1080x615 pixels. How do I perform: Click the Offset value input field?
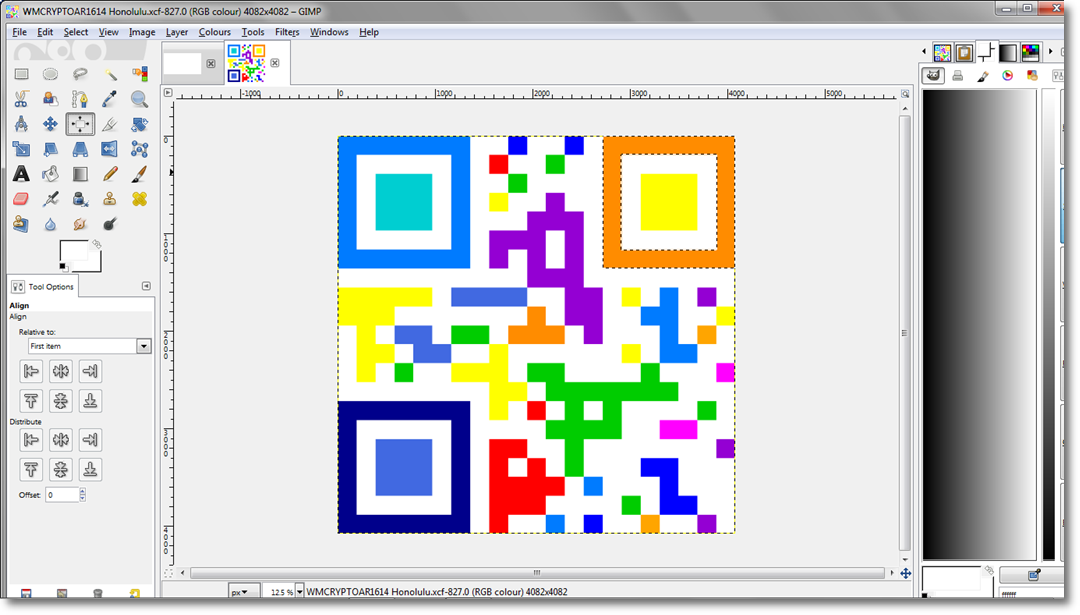(x=63, y=494)
